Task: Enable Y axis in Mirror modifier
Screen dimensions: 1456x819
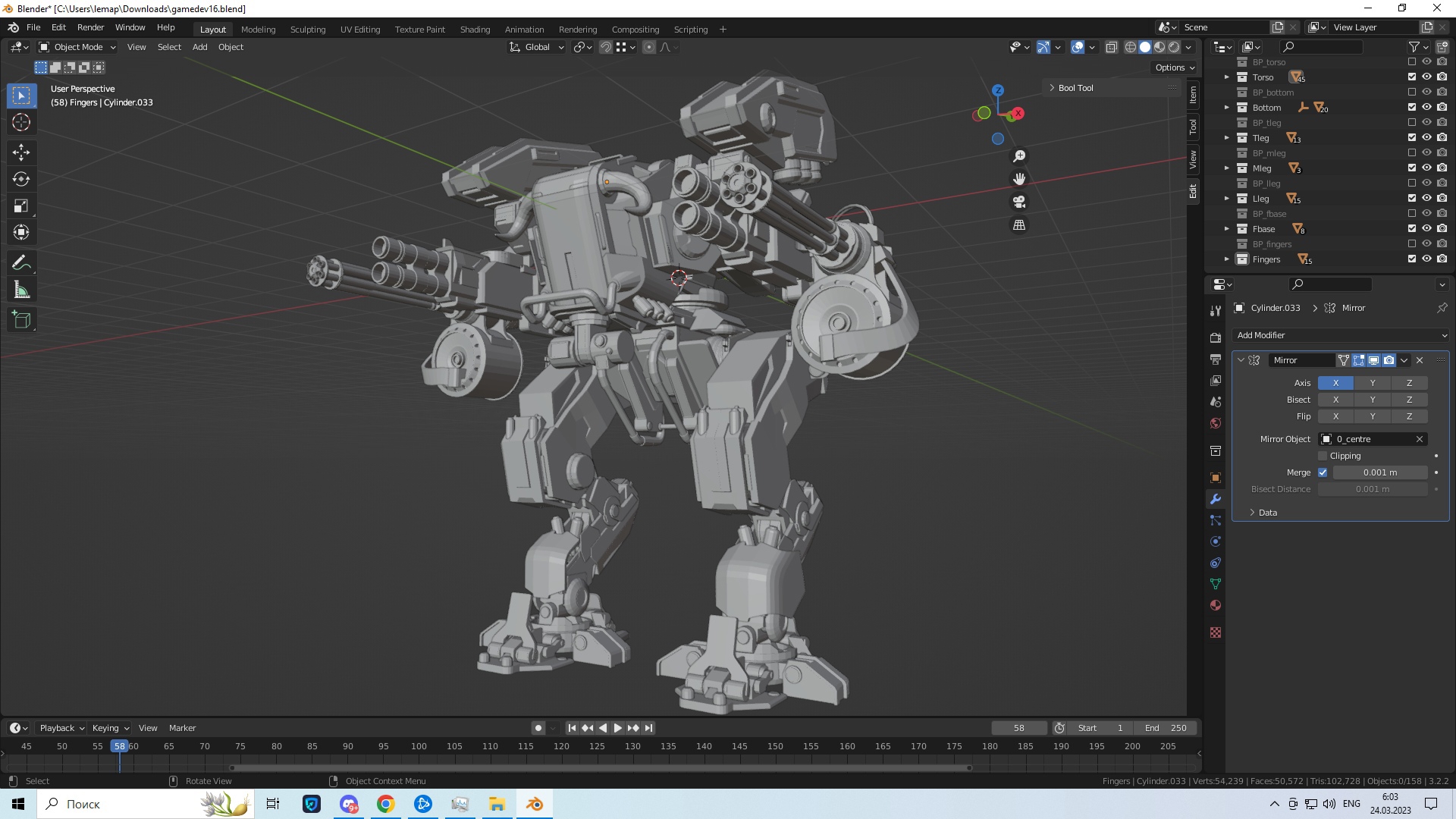Action: click(1372, 383)
